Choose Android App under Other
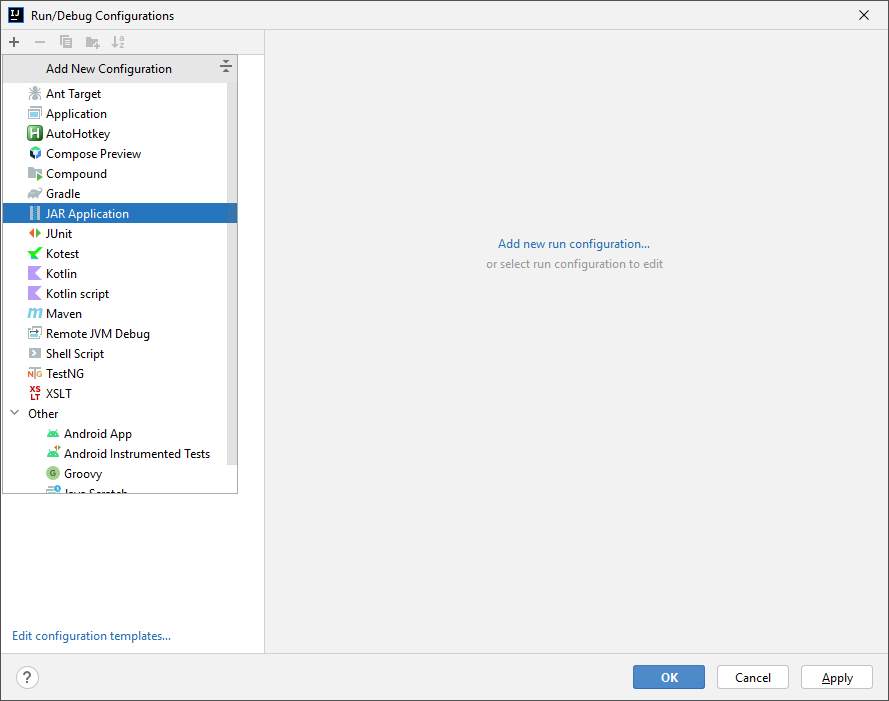Screen dimensions: 889x701 (99, 433)
